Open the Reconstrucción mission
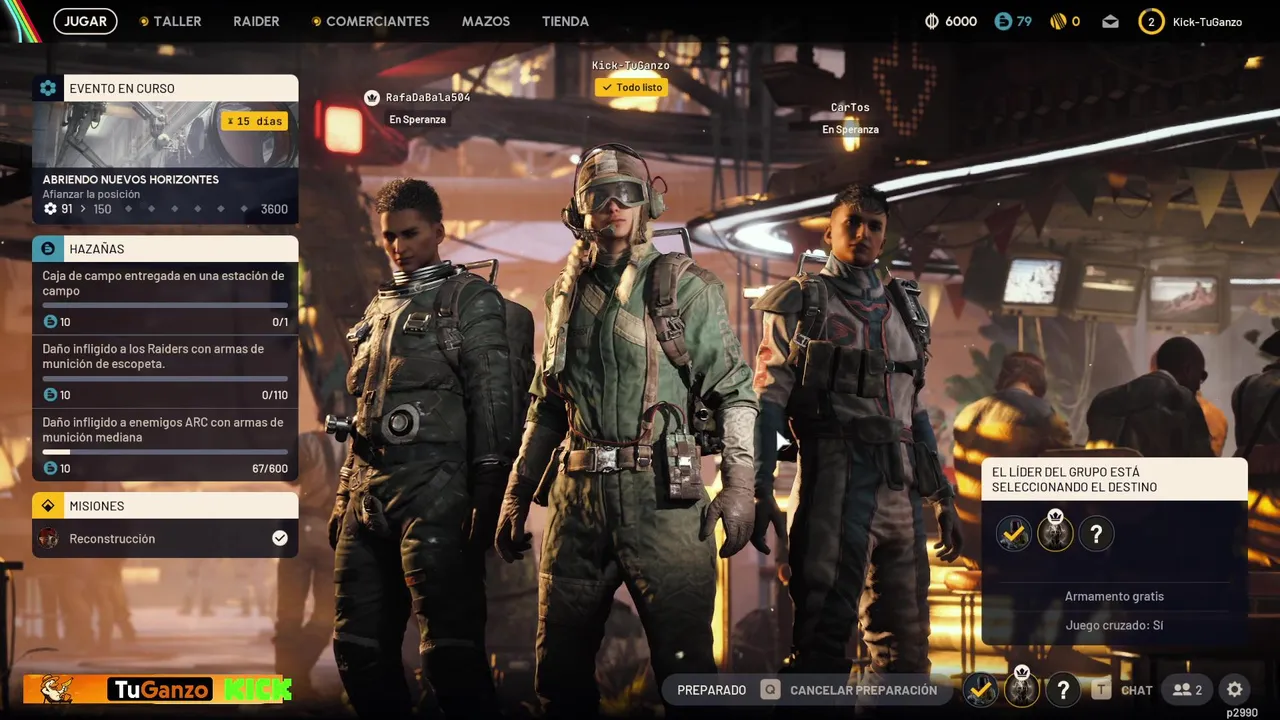 (x=165, y=538)
